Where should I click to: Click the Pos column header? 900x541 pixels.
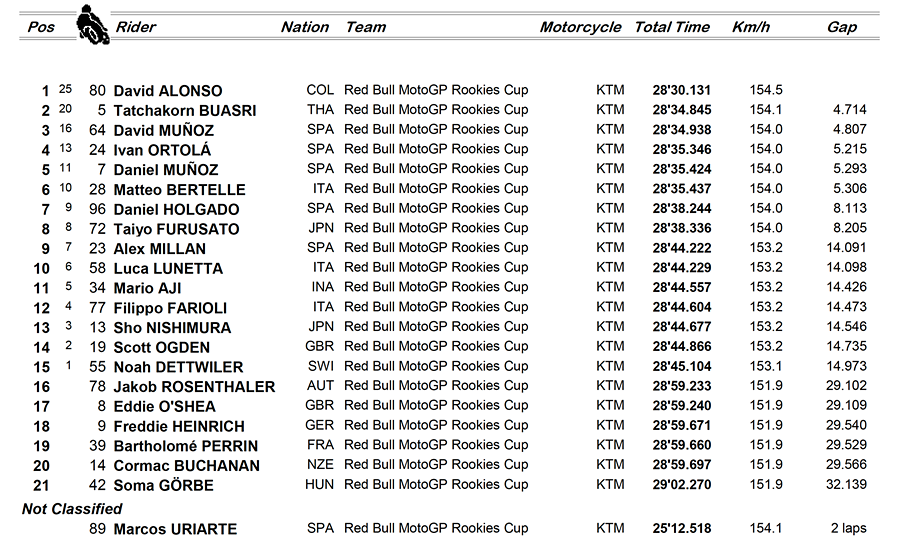41,27
